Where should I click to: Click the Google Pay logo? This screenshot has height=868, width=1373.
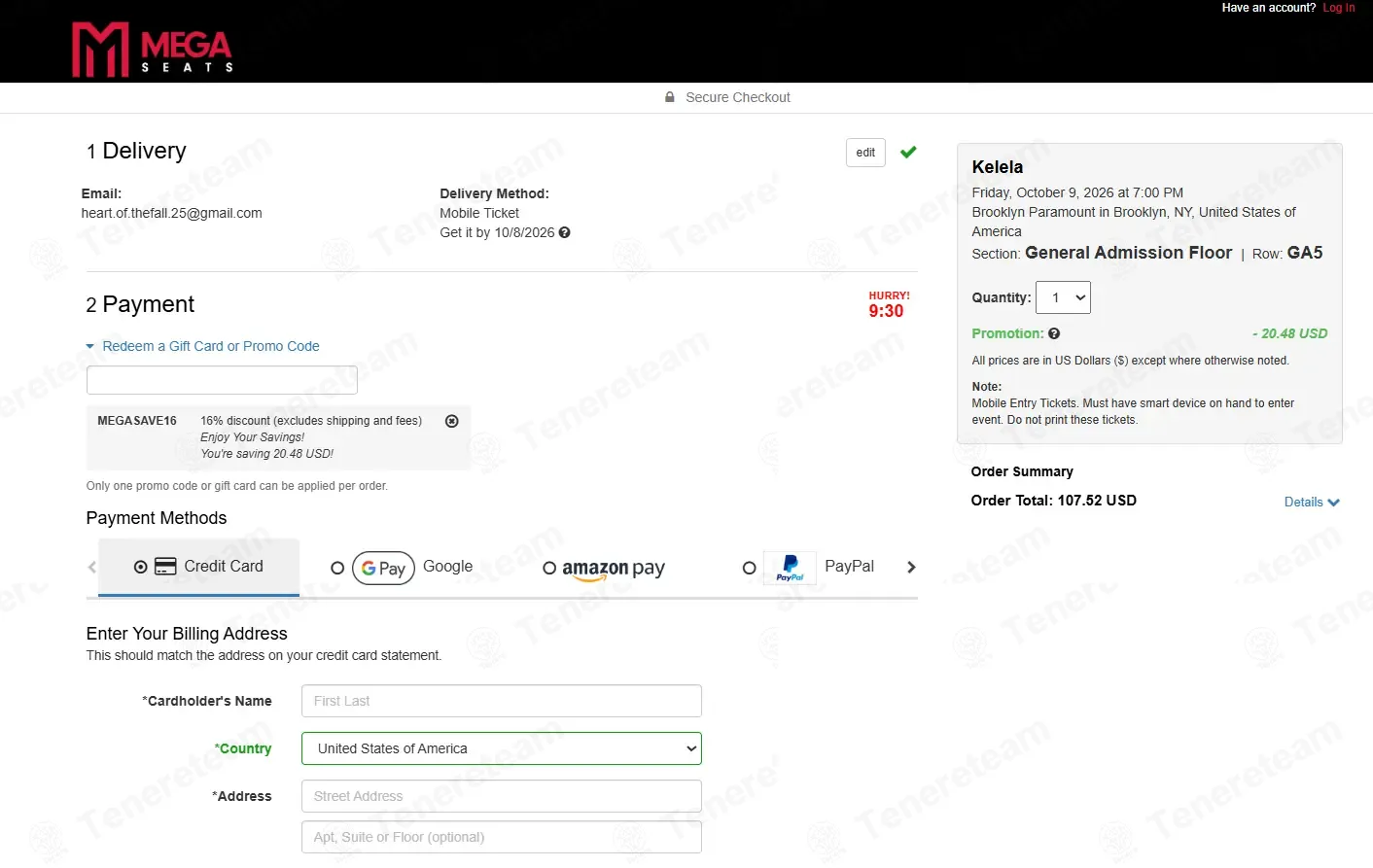tap(384, 568)
